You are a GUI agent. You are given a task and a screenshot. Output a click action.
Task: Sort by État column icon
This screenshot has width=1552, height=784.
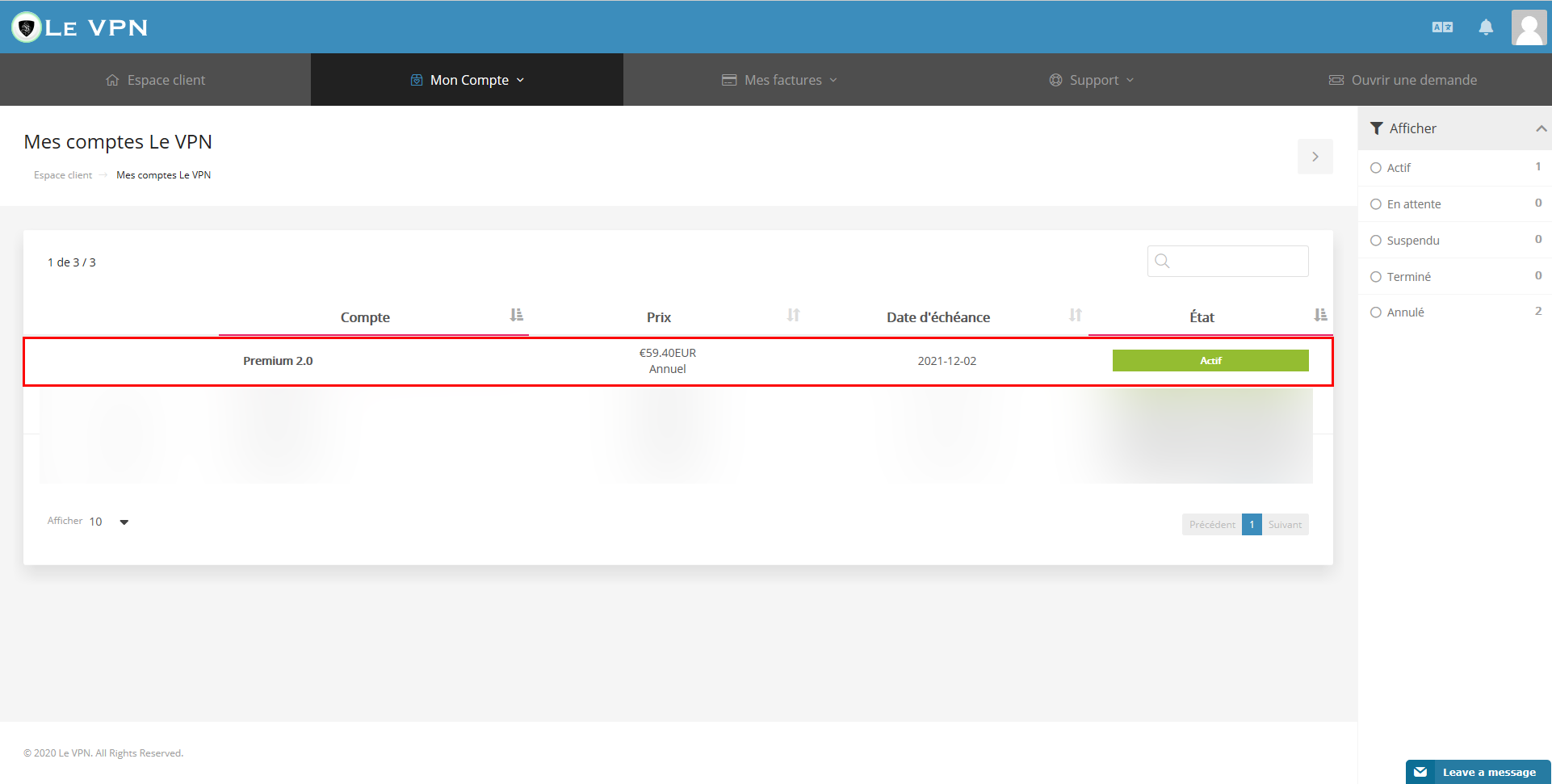pyautogui.click(x=1320, y=315)
